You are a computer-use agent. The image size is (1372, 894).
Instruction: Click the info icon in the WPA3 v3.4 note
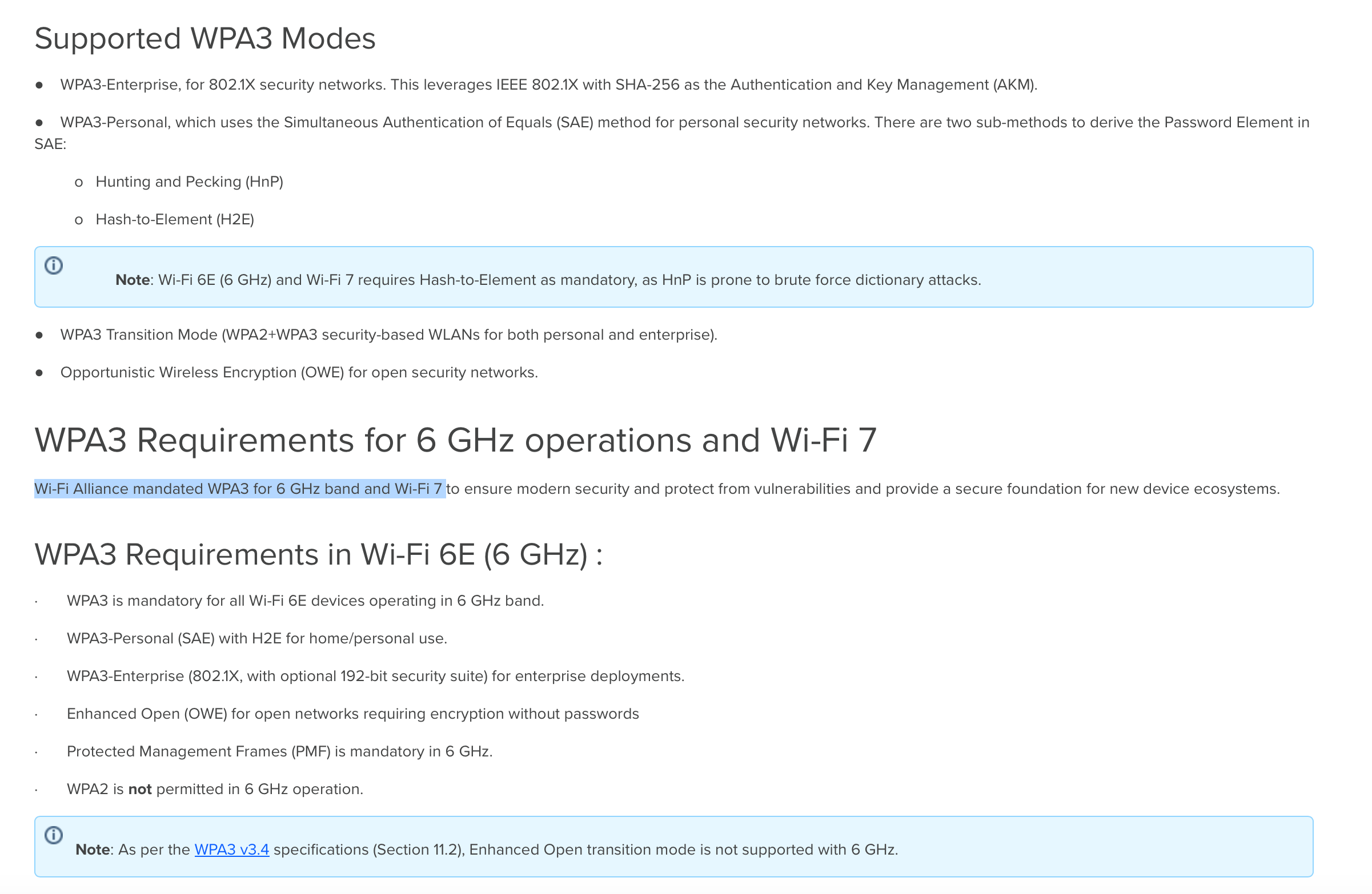[54, 835]
